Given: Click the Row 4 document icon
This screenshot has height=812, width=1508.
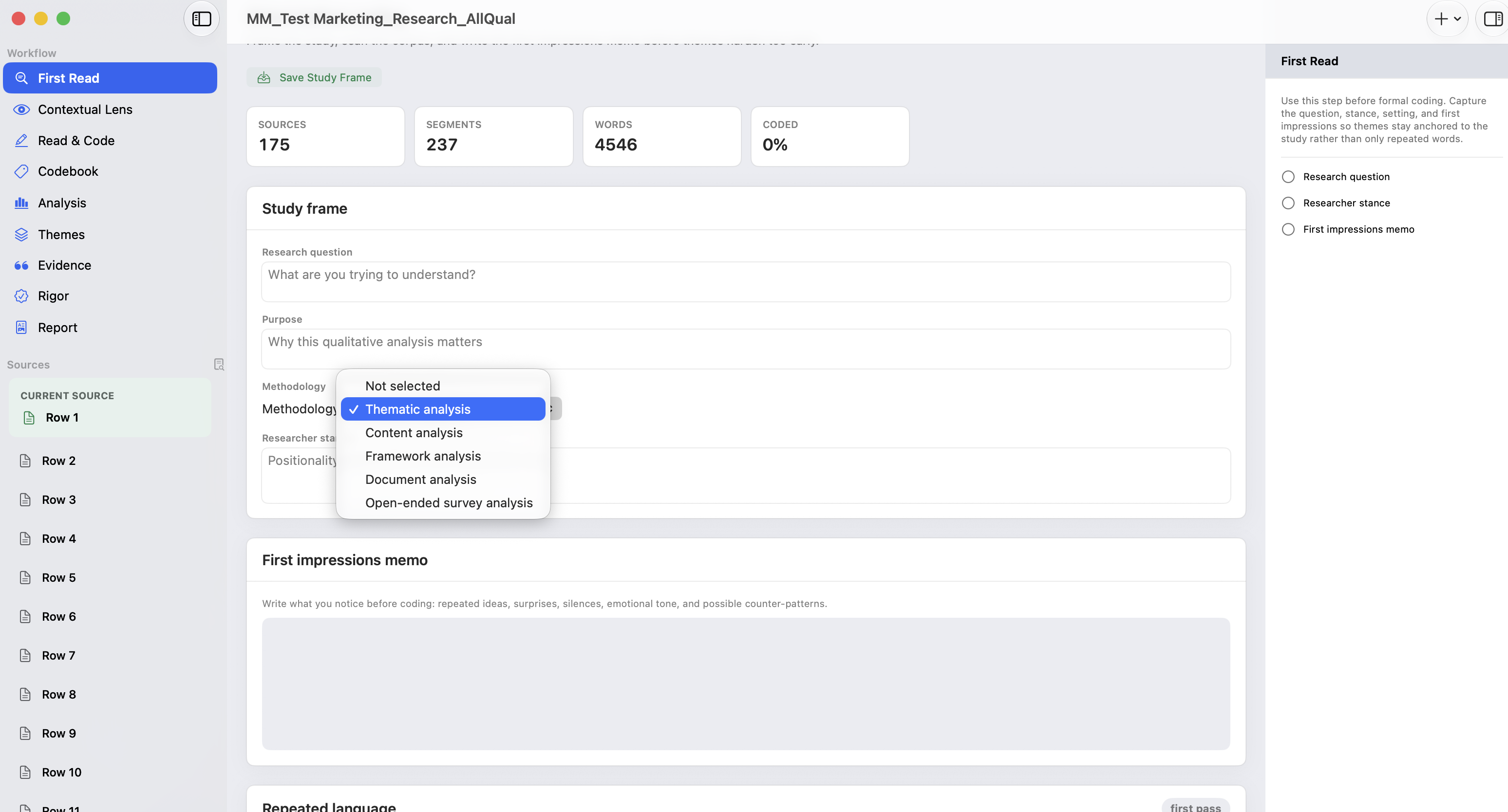Looking at the screenshot, I should coord(25,539).
